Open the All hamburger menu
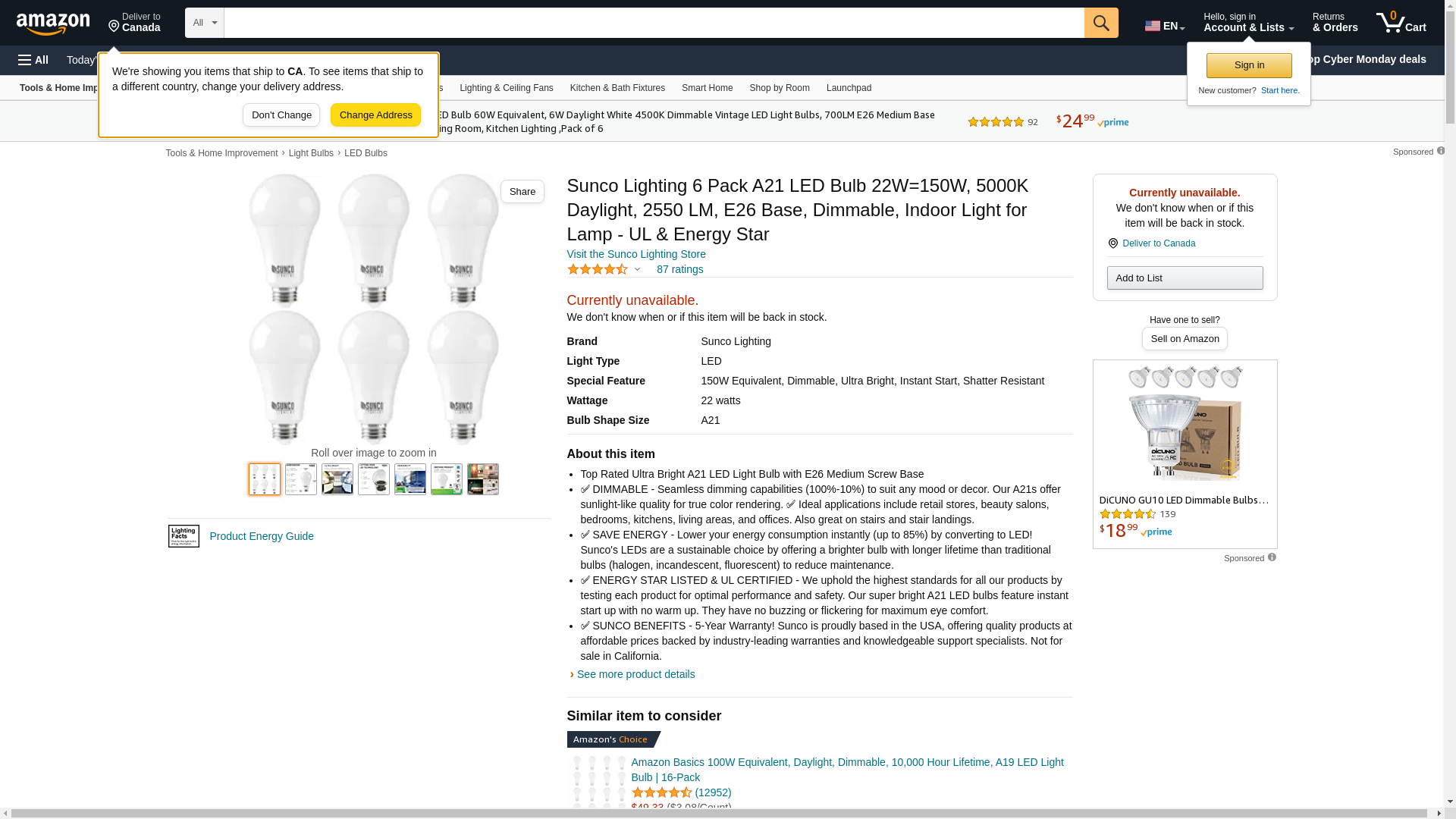The image size is (1456, 819). (33, 60)
